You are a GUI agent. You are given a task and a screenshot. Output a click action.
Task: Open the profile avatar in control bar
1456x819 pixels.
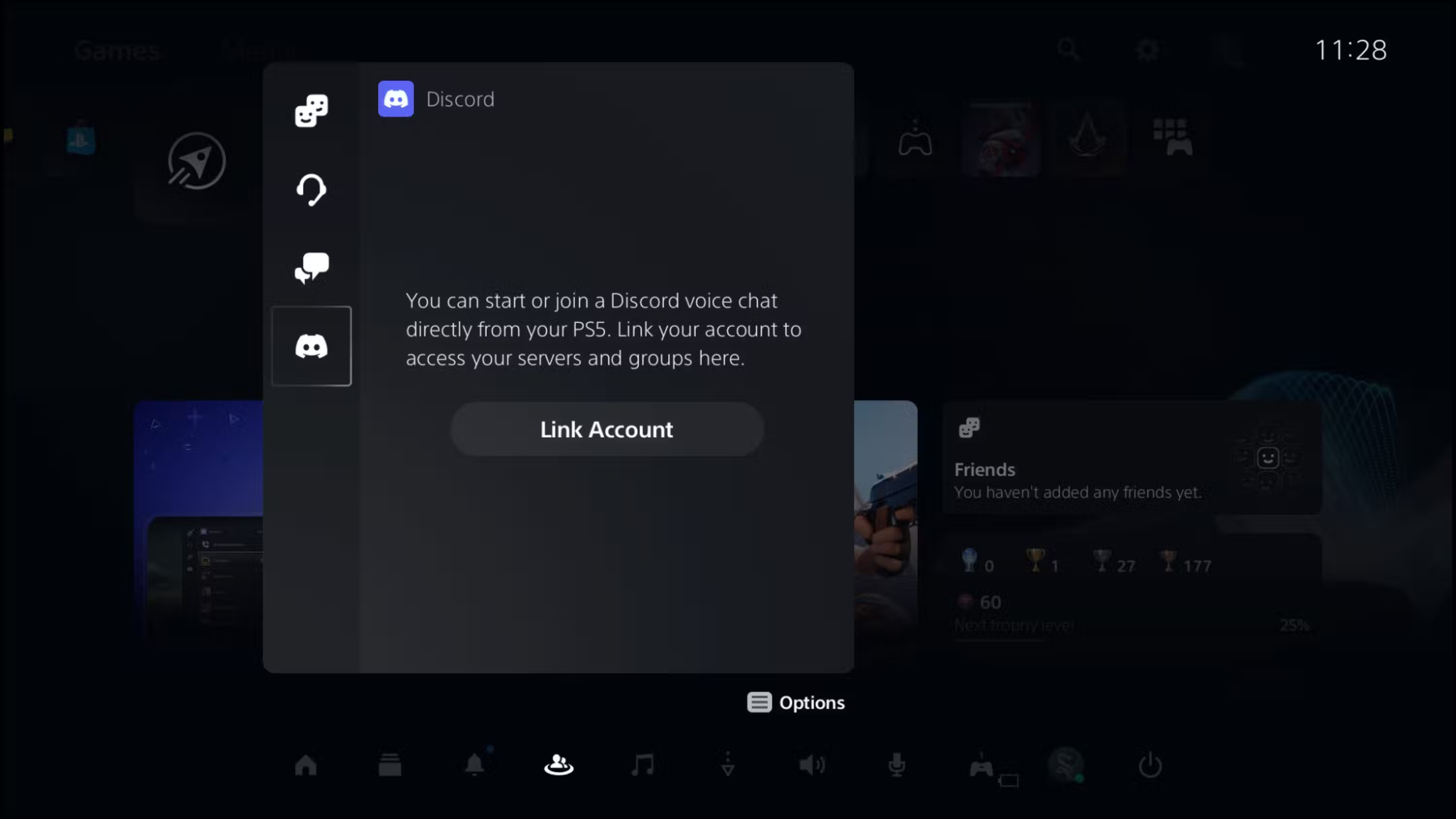[1065, 765]
